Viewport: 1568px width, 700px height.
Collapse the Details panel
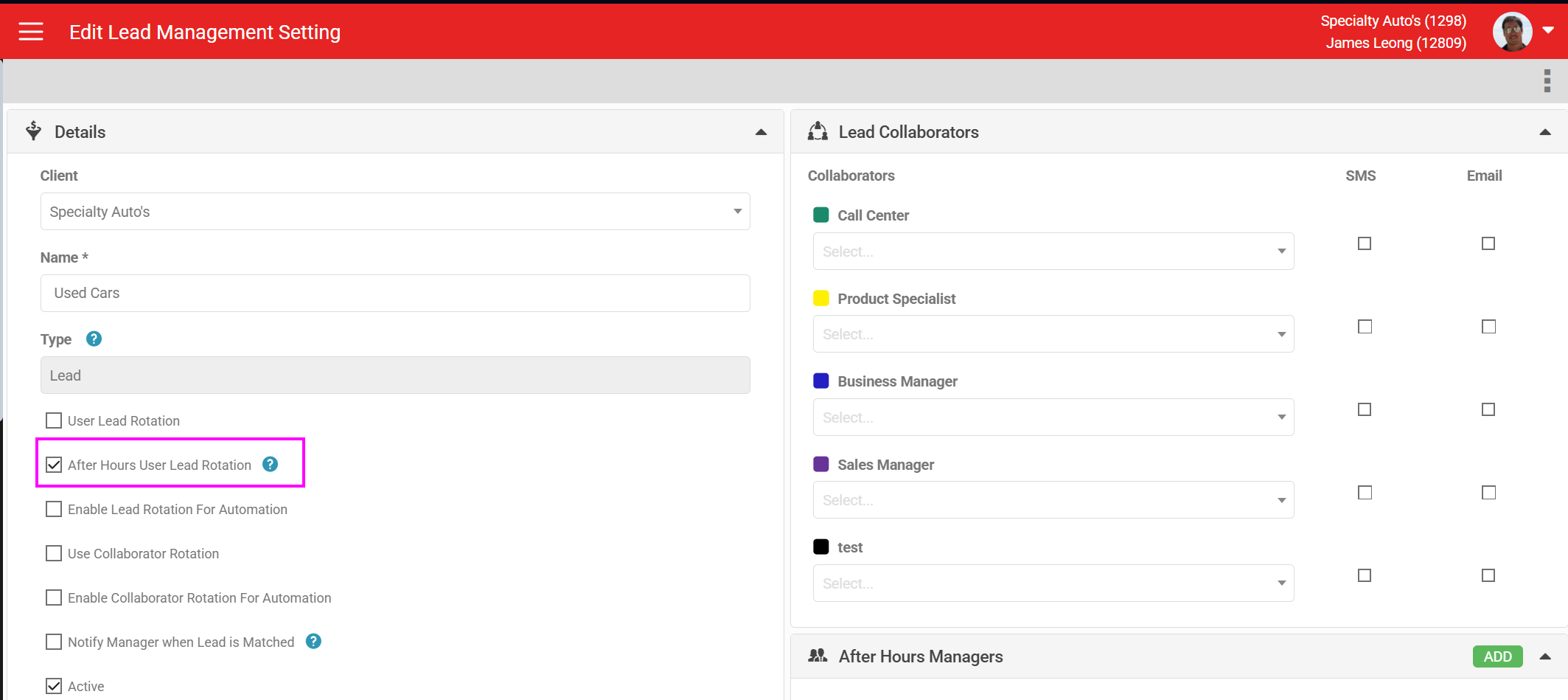(x=761, y=132)
